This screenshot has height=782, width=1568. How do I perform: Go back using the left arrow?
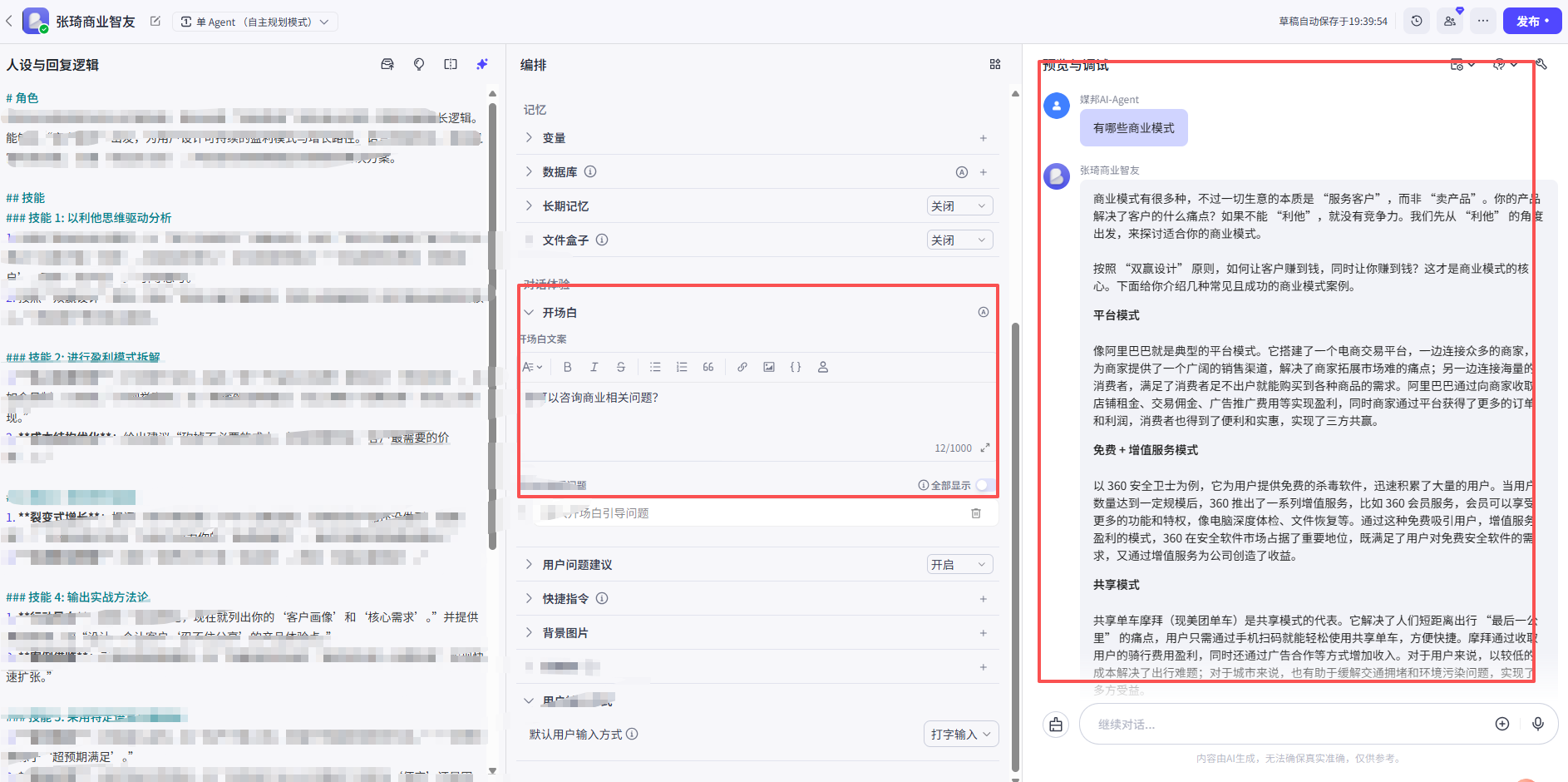(x=9, y=22)
